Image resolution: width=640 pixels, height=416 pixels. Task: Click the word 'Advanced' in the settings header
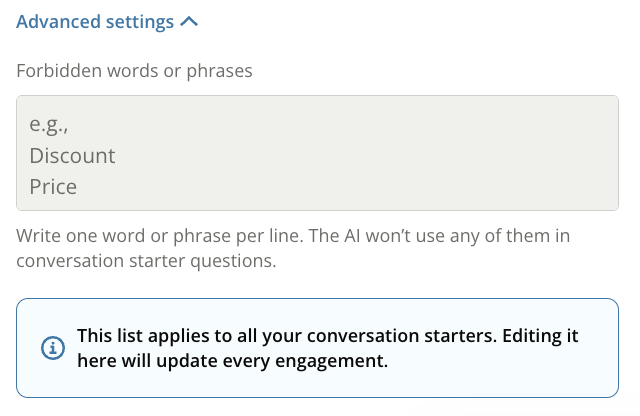[59, 22]
